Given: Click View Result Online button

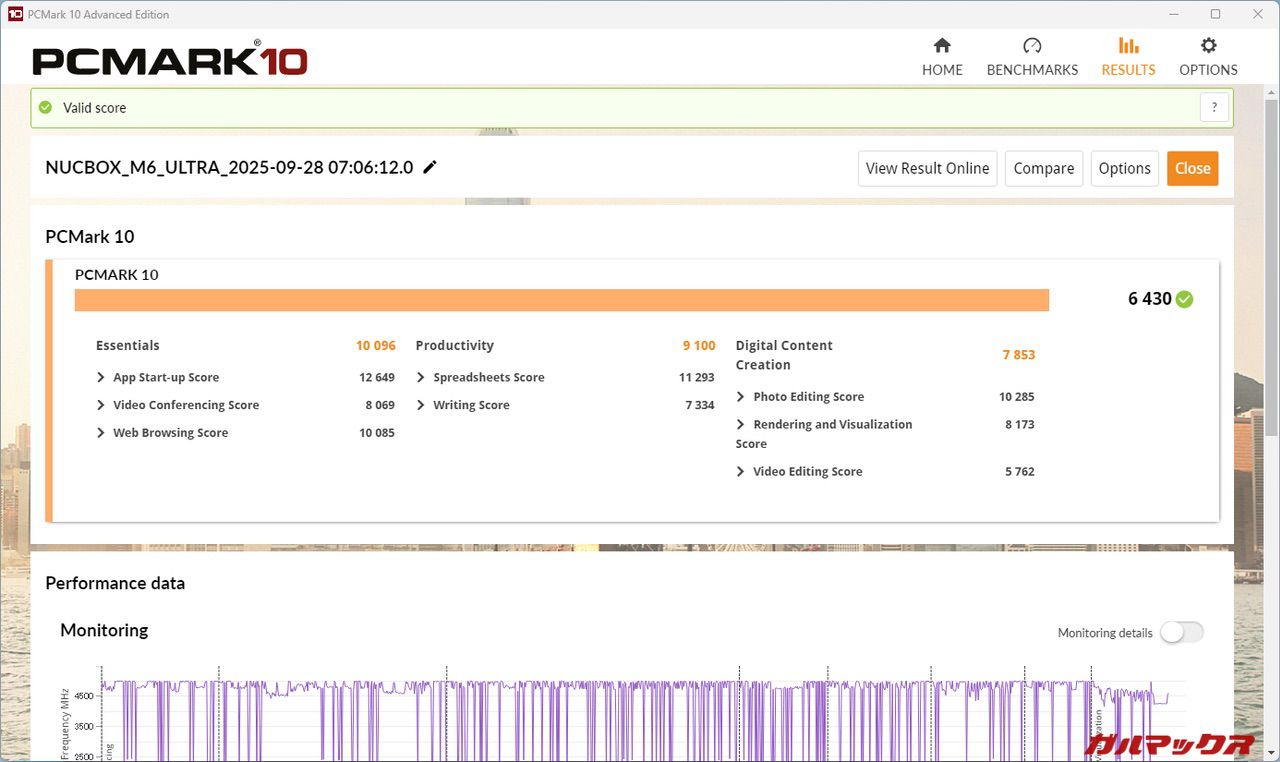Looking at the screenshot, I should 927,168.
